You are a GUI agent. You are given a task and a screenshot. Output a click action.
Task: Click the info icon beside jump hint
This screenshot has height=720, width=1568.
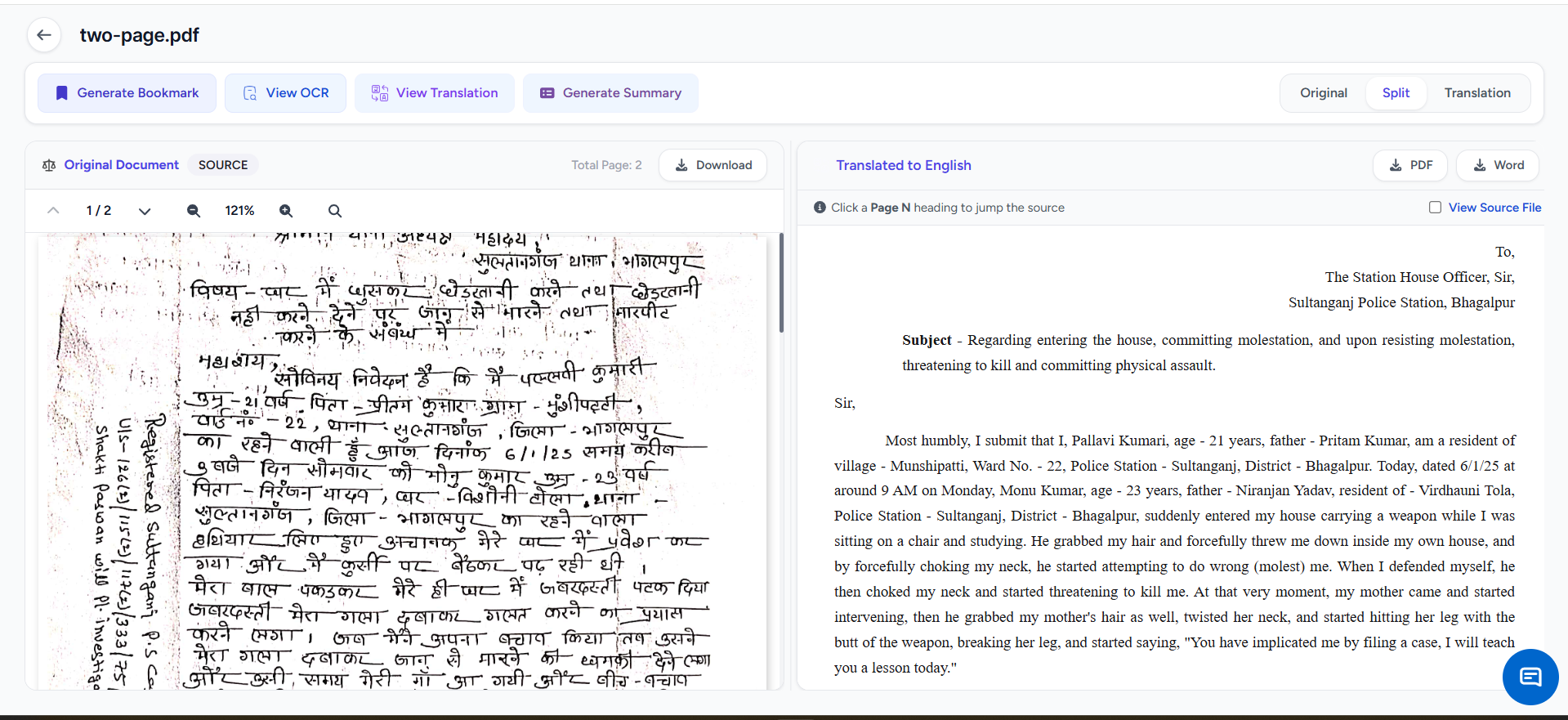click(x=820, y=208)
